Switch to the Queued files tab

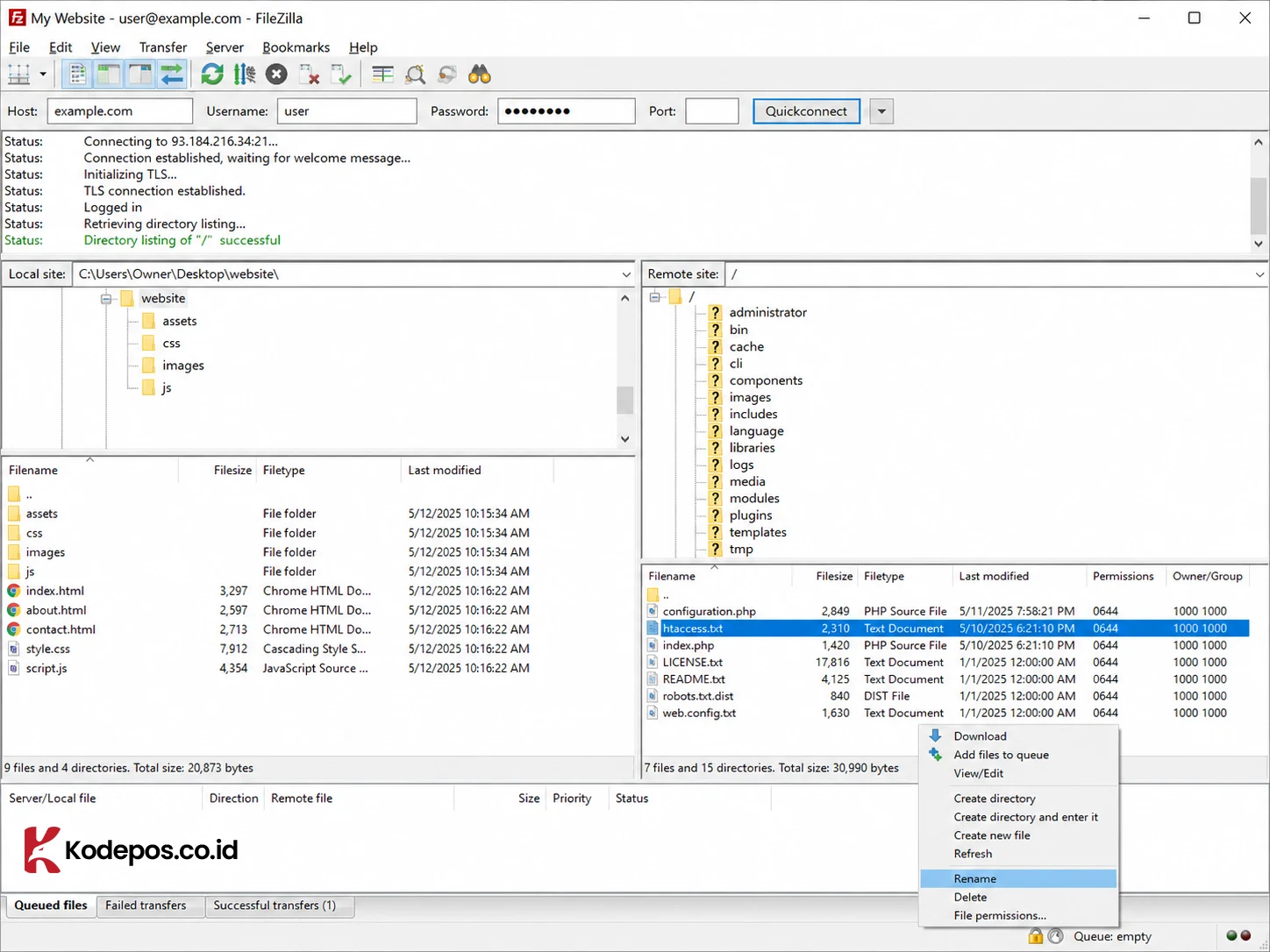[51, 906]
